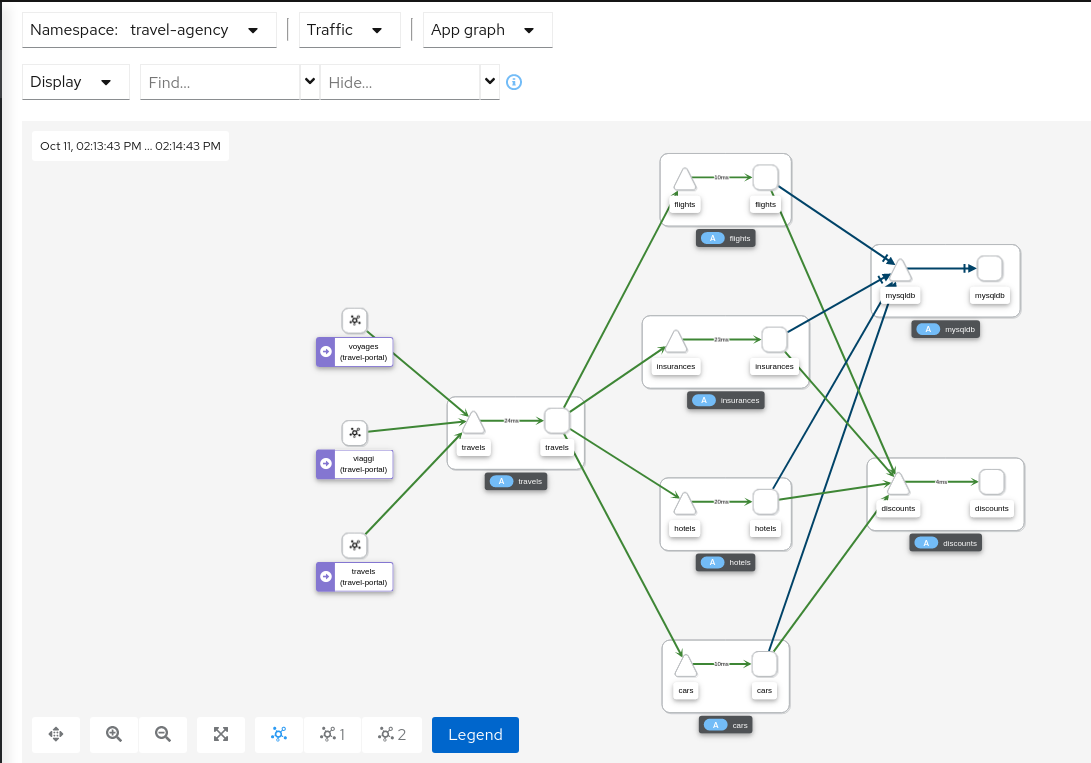The height and width of the screenshot is (763, 1091).
Task: Click the travels service triangle node
Action: 473,423
